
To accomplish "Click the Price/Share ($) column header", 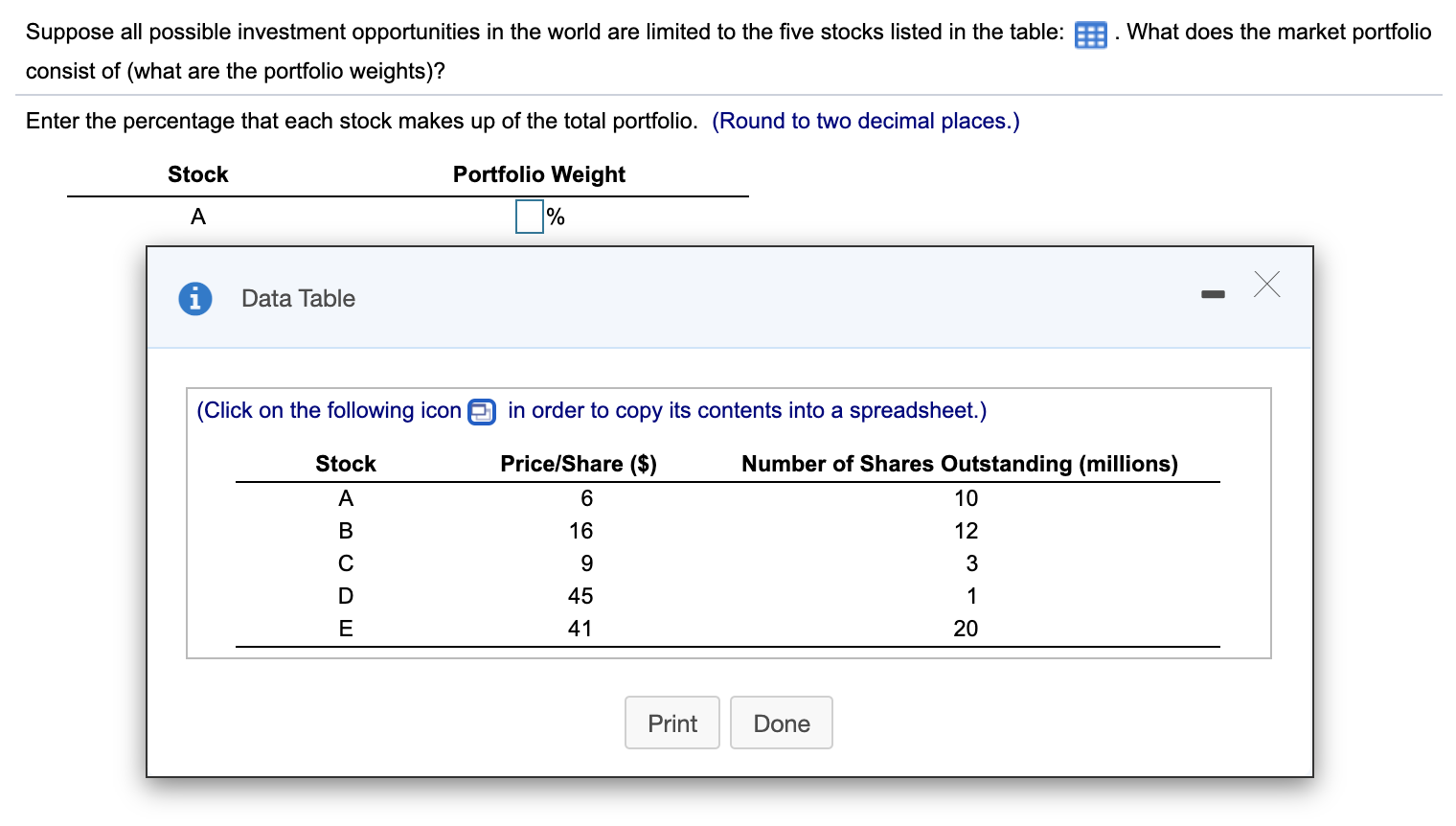I will coord(579,464).
